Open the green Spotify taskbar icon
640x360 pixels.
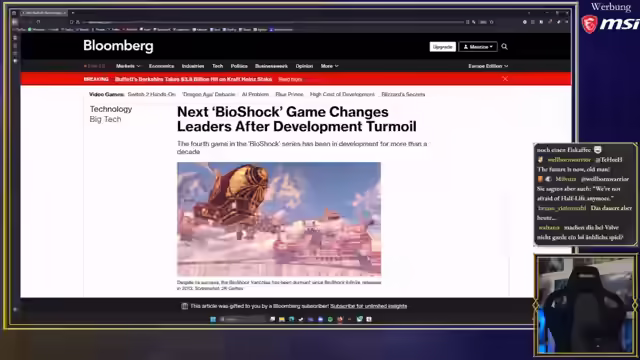[x=330, y=319]
